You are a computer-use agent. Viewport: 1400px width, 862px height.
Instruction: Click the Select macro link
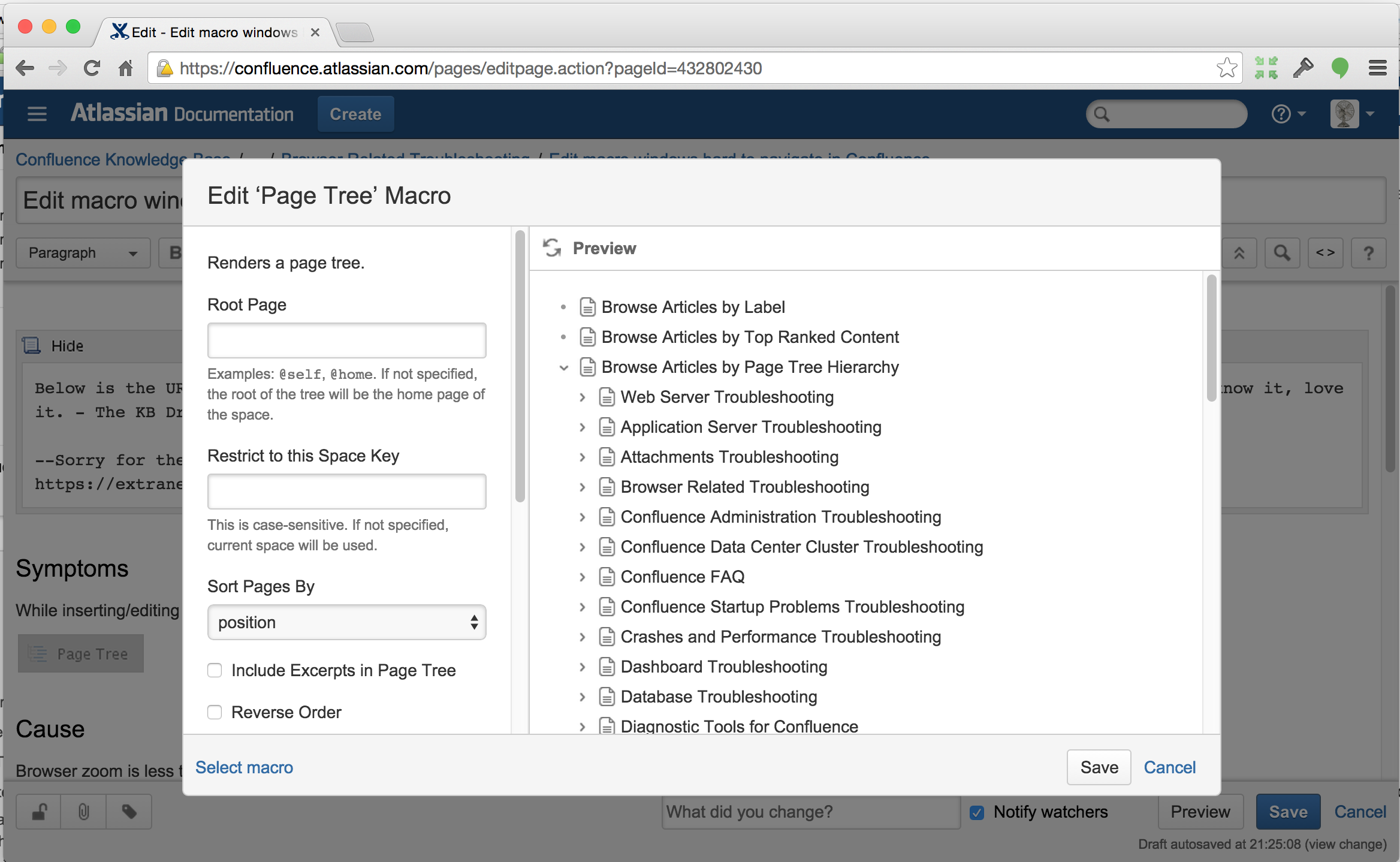(x=244, y=767)
